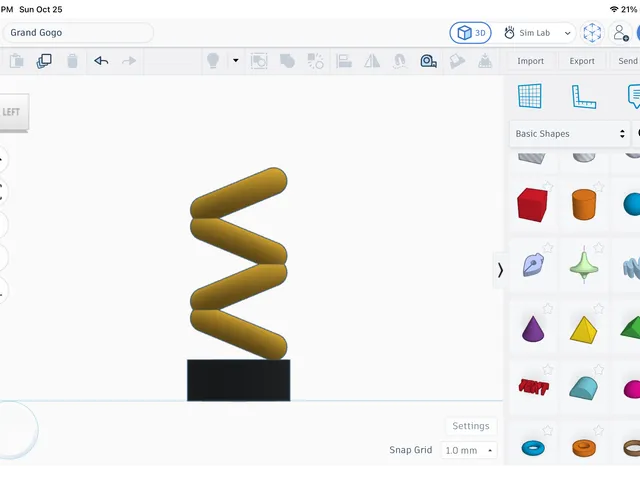Image resolution: width=640 pixels, height=480 pixels.
Task: Click the Align tool icon
Action: coord(344,61)
